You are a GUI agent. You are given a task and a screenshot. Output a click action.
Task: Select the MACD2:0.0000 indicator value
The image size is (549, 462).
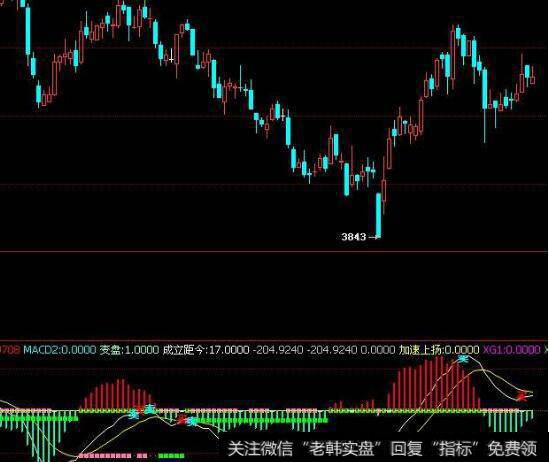(60, 350)
